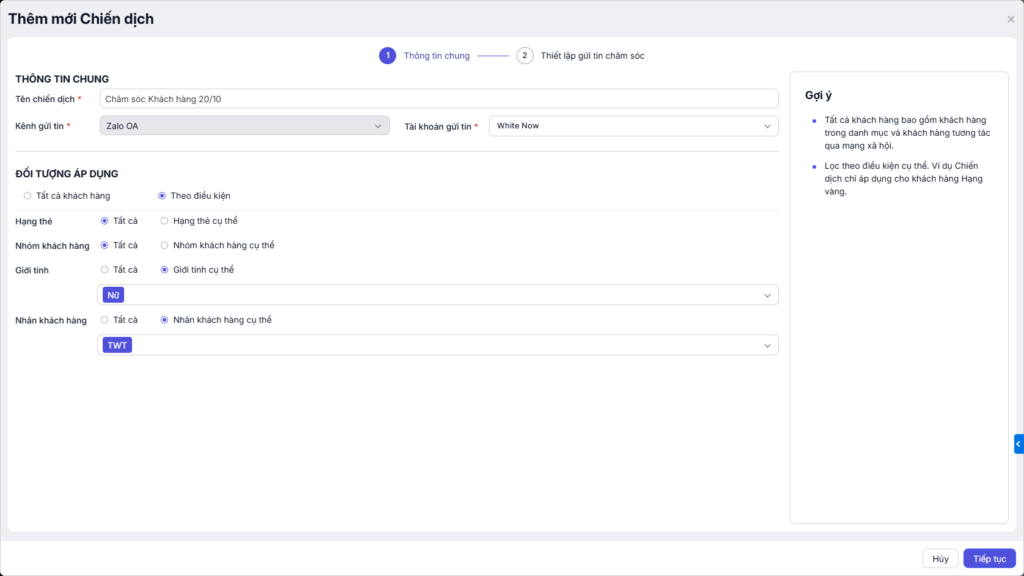The image size is (1024, 576).
Task: Click the TWT tag chip
Action: click(118, 345)
